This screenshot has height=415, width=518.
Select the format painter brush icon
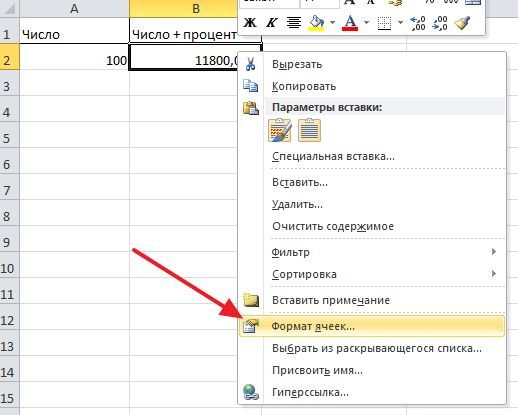[x=463, y=23]
